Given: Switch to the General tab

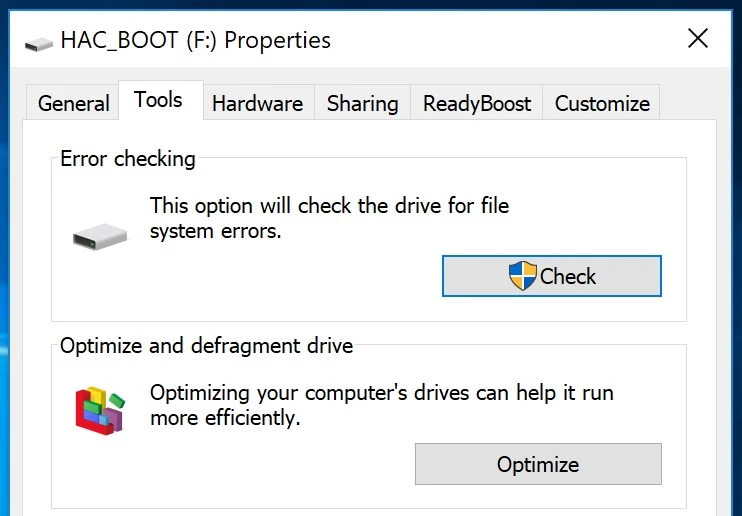Looking at the screenshot, I should (74, 103).
